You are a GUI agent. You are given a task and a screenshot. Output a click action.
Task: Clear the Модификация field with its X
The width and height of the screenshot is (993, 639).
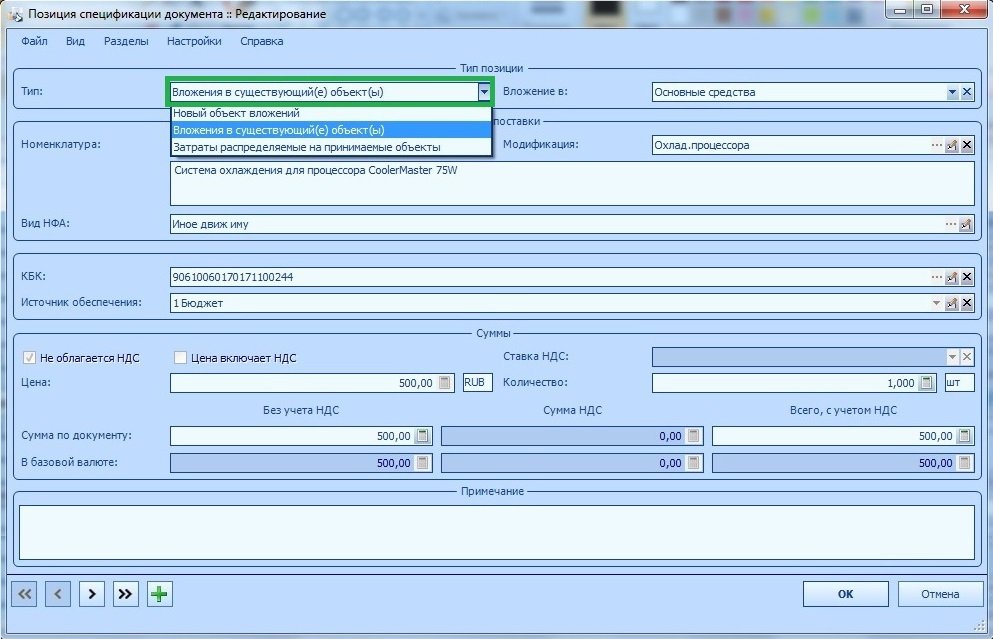pos(967,145)
